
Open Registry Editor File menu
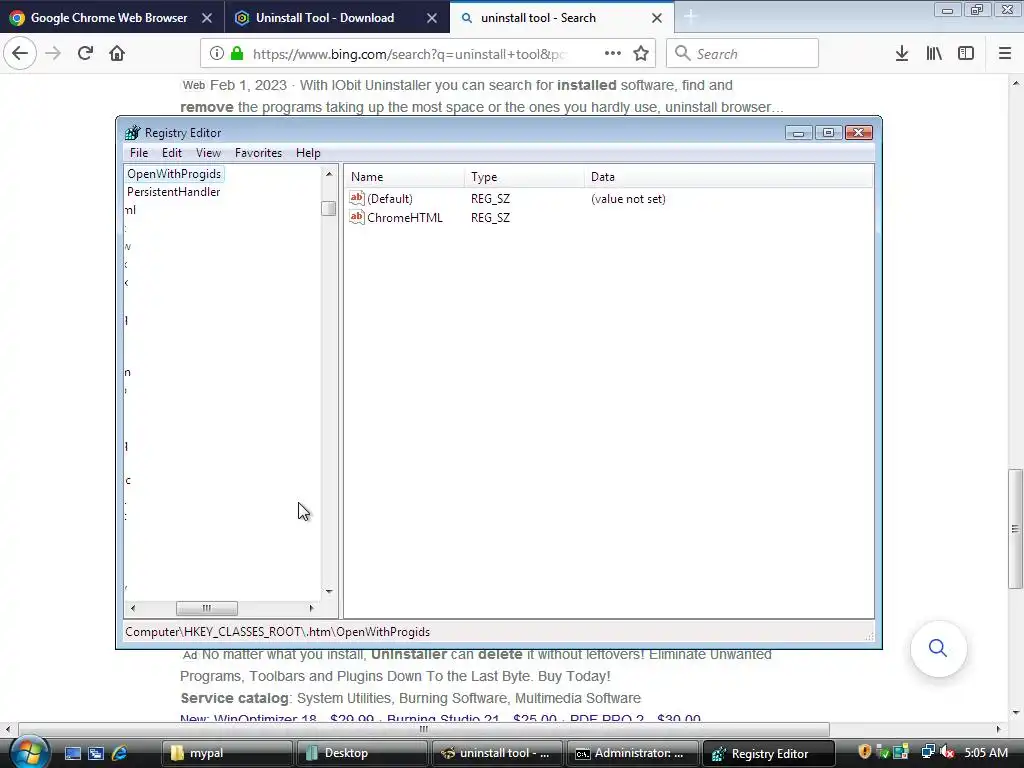[x=138, y=153]
